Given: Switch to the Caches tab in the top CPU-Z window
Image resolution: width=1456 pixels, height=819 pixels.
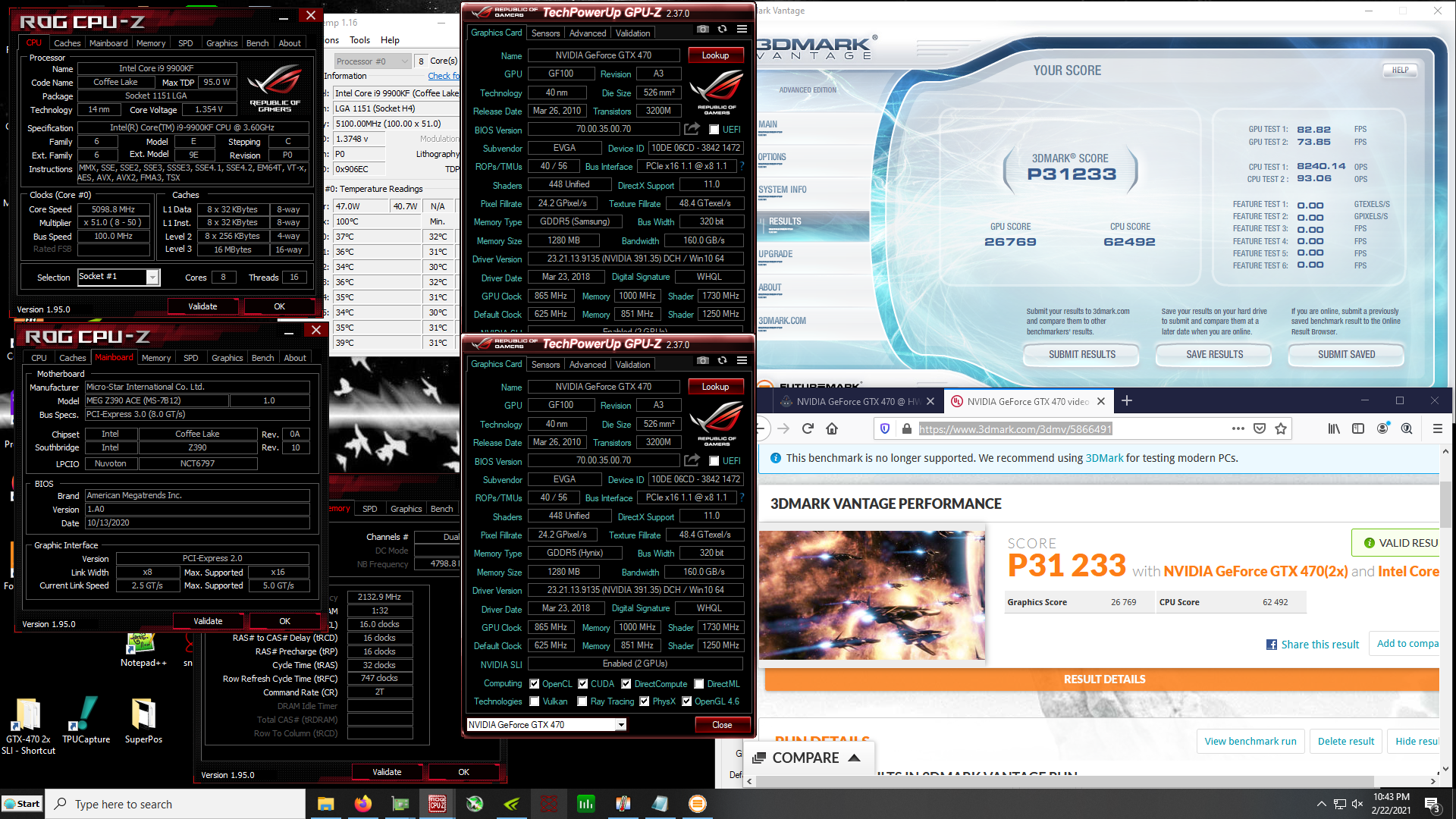Looking at the screenshot, I should pyautogui.click(x=67, y=43).
